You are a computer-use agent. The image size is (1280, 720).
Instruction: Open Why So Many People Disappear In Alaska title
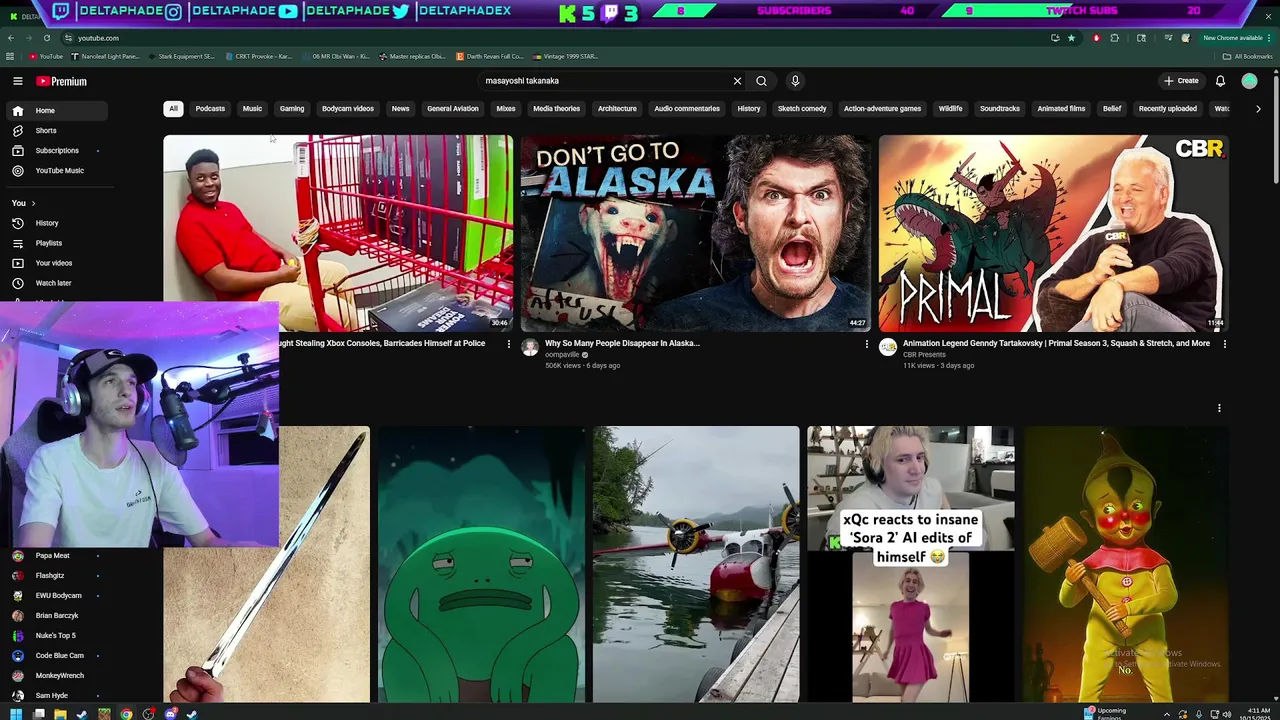(x=622, y=343)
